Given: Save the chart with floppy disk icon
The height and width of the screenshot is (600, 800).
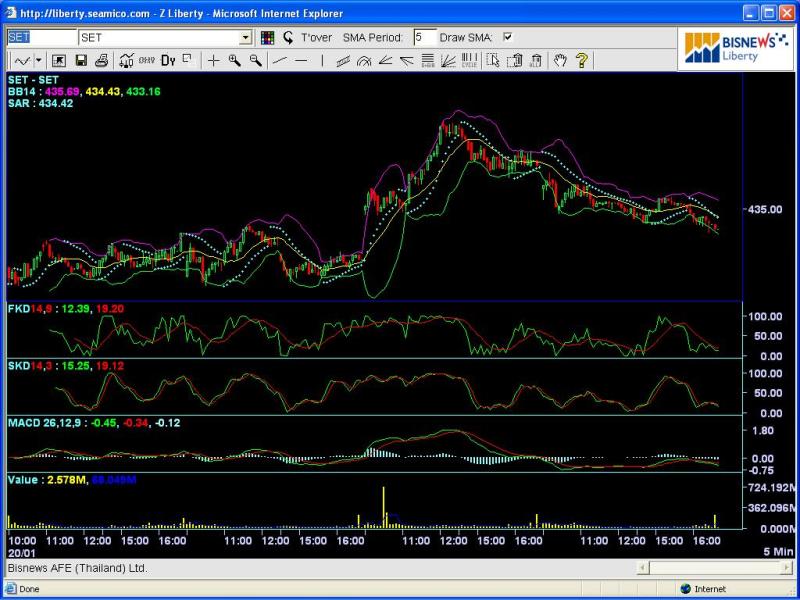Looking at the screenshot, I should pyautogui.click(x=81, y=61).
